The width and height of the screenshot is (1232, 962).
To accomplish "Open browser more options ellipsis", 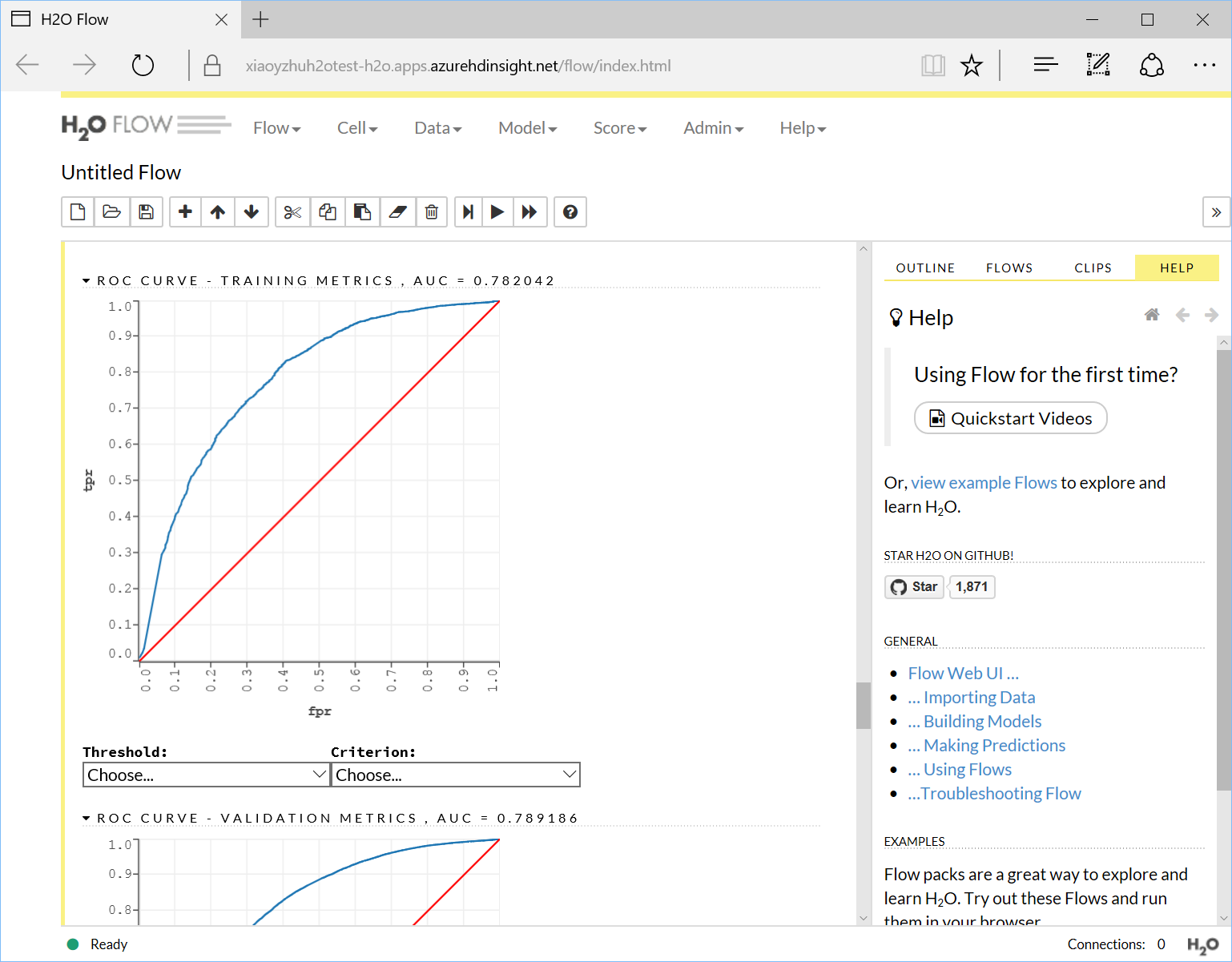I will click(1204, 66).
